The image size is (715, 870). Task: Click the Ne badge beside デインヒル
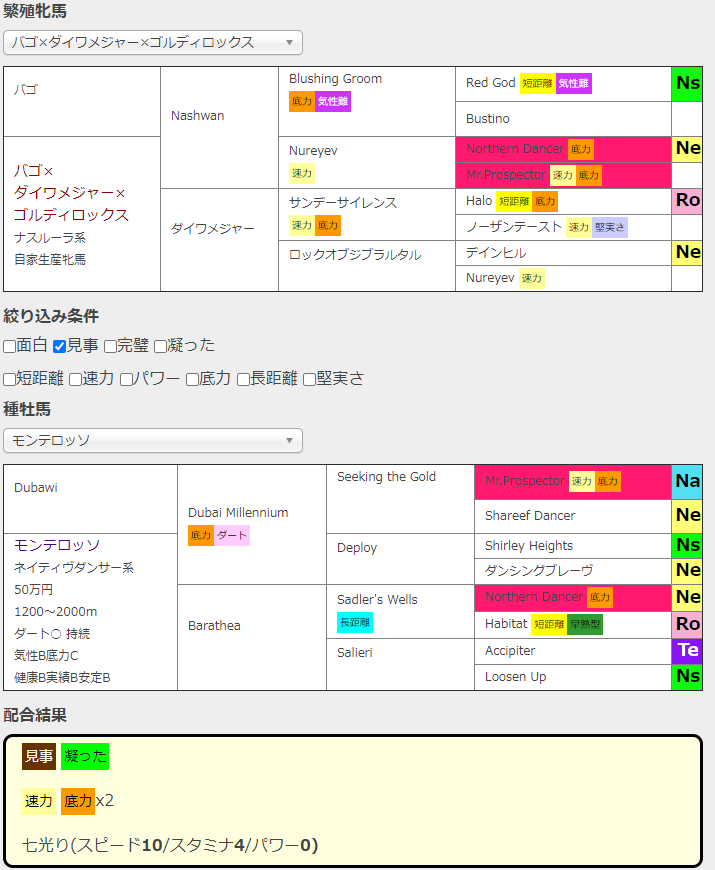(x=688, y=252)
